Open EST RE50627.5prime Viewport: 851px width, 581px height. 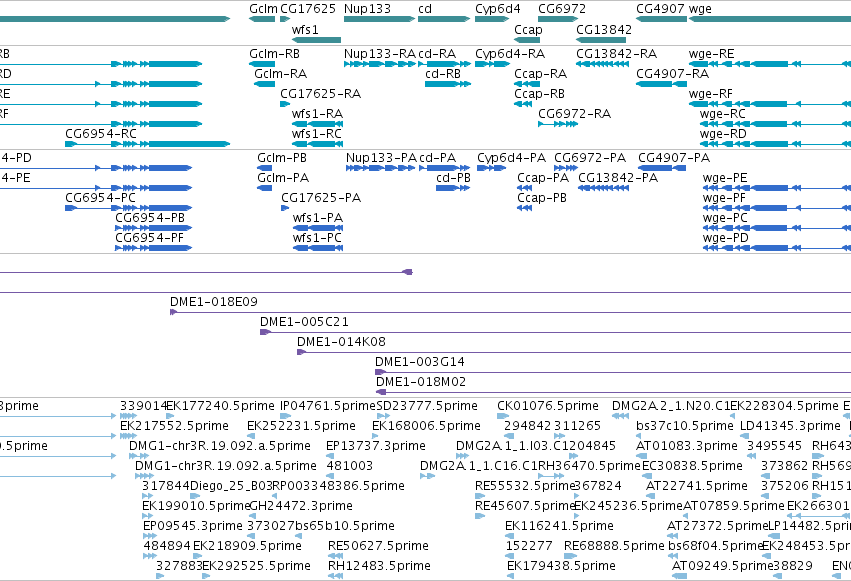pos(378,546)
